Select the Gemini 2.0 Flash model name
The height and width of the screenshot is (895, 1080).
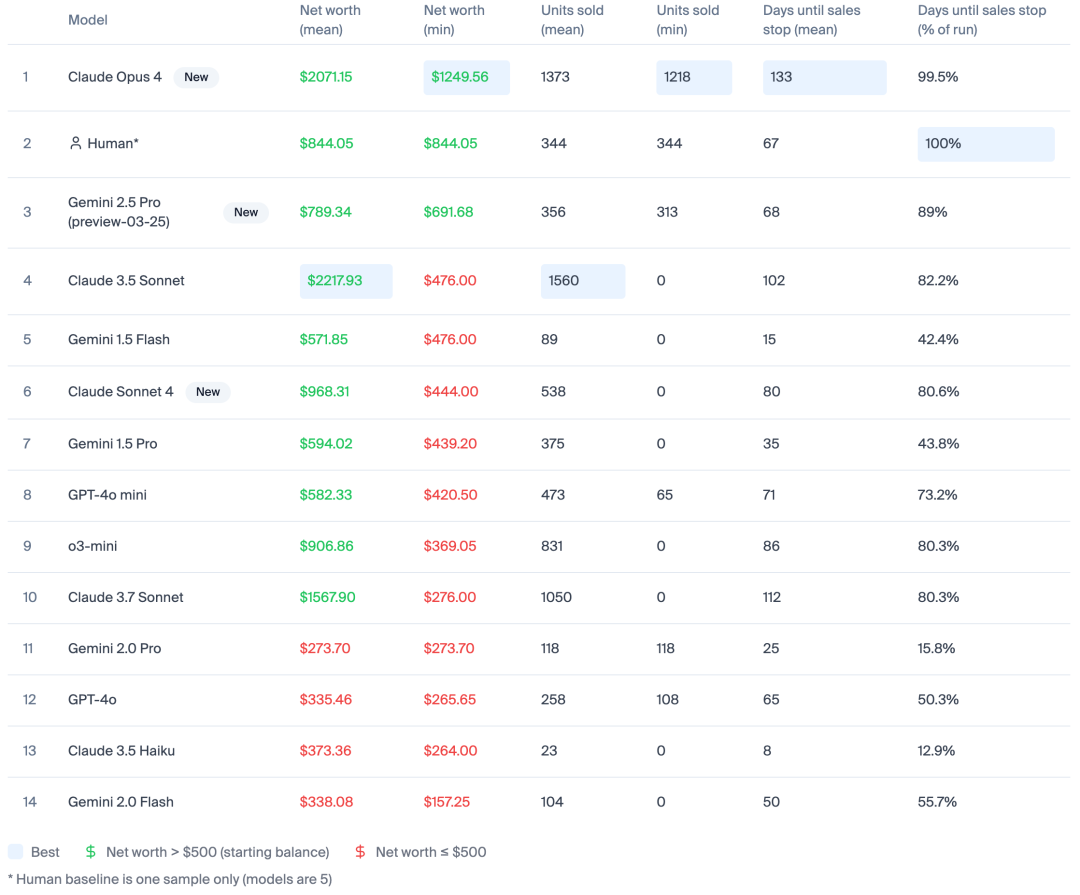121,802
